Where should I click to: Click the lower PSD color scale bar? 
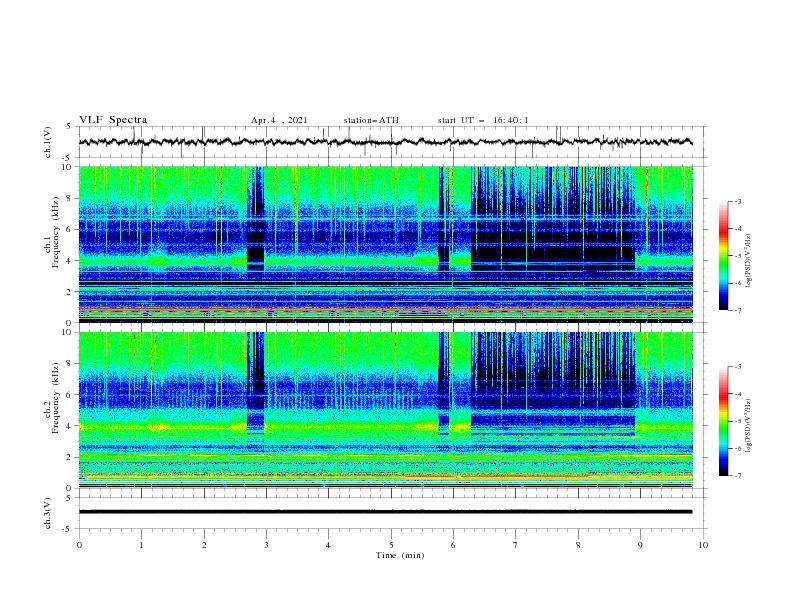coord(723,421)
